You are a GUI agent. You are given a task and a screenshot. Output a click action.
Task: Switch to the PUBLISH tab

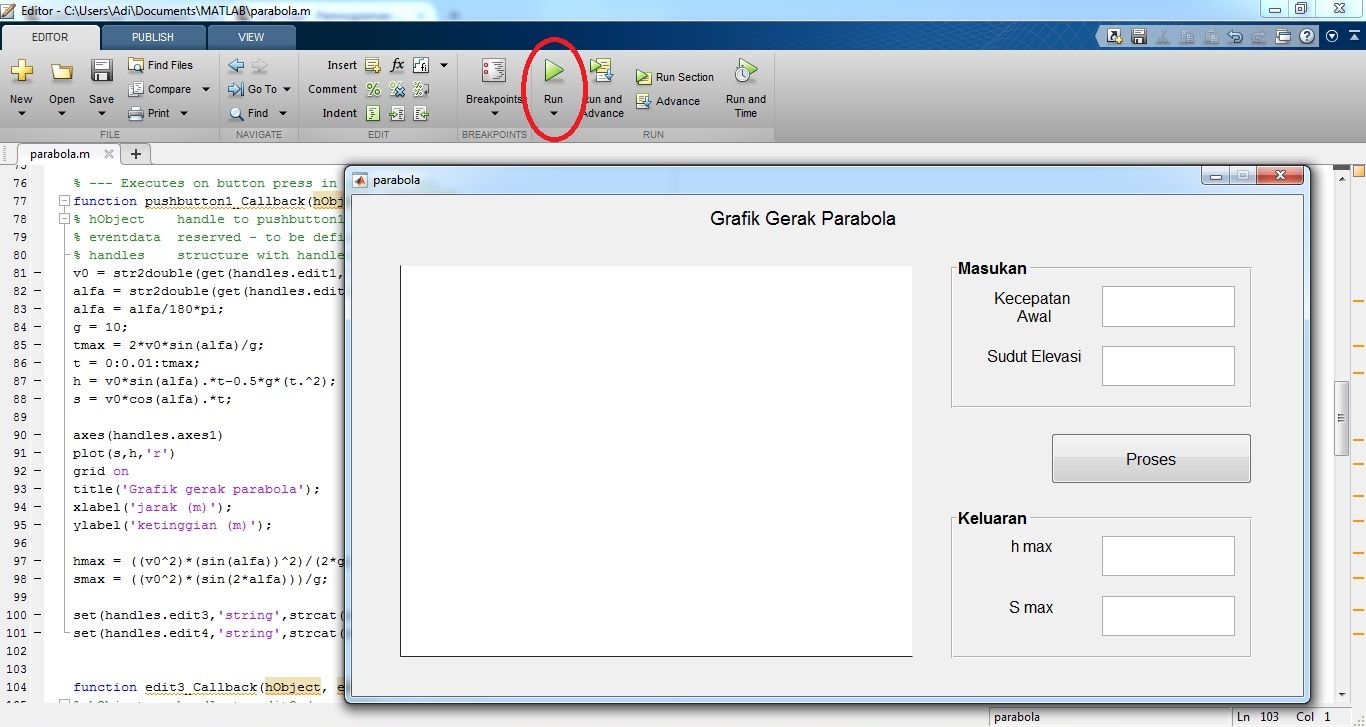(x=153, y=37)
